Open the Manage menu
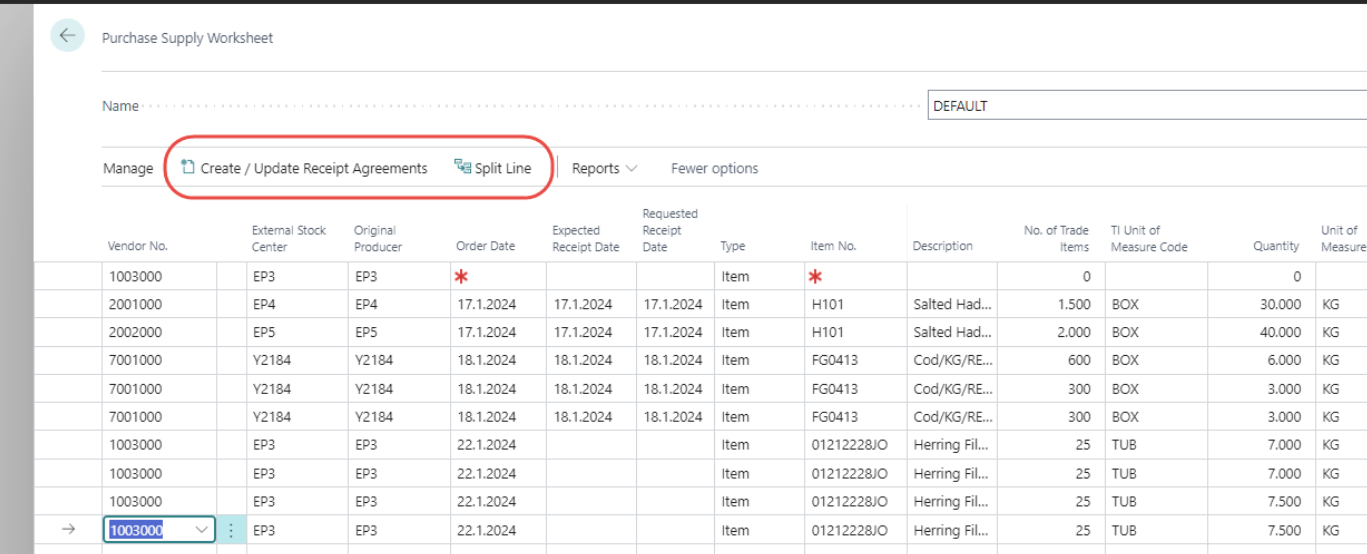 (x=128, y=168)
